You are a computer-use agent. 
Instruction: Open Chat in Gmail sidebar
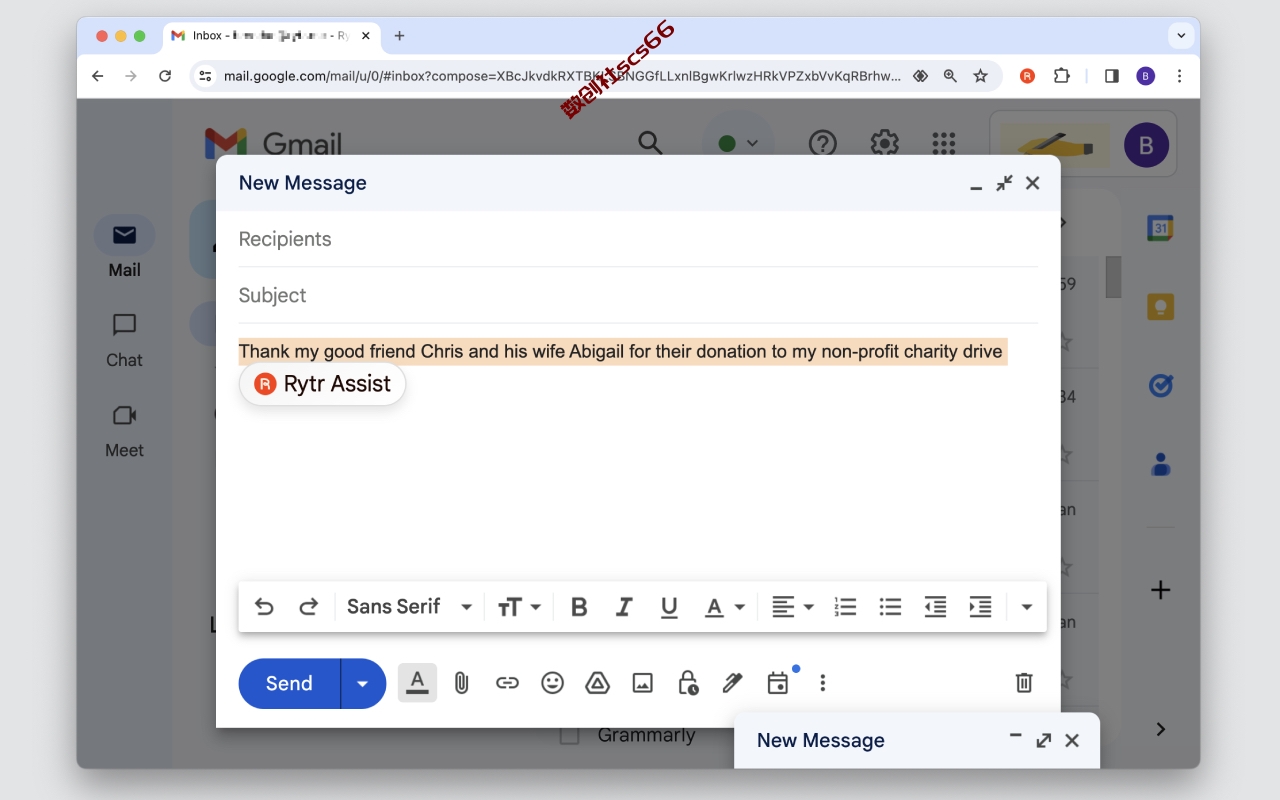pyautogui.click(x=124, y=340)
